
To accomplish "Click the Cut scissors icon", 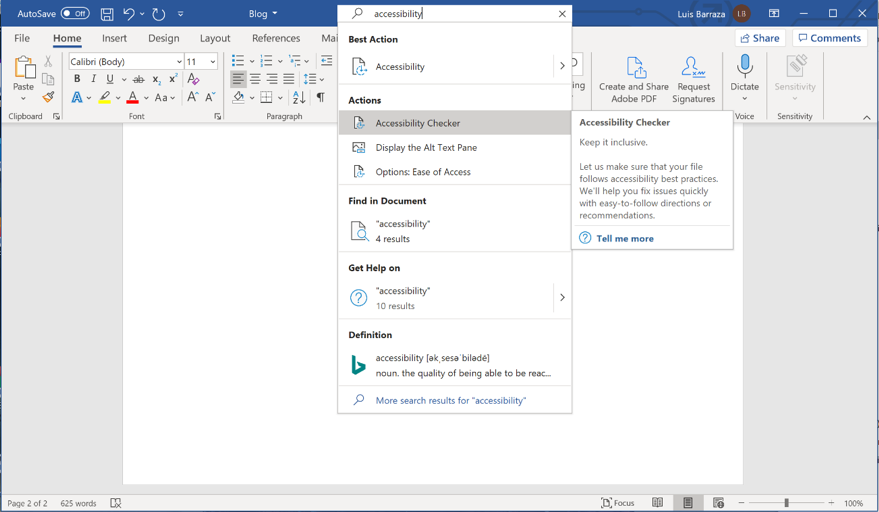I will (x=48, y=61).
